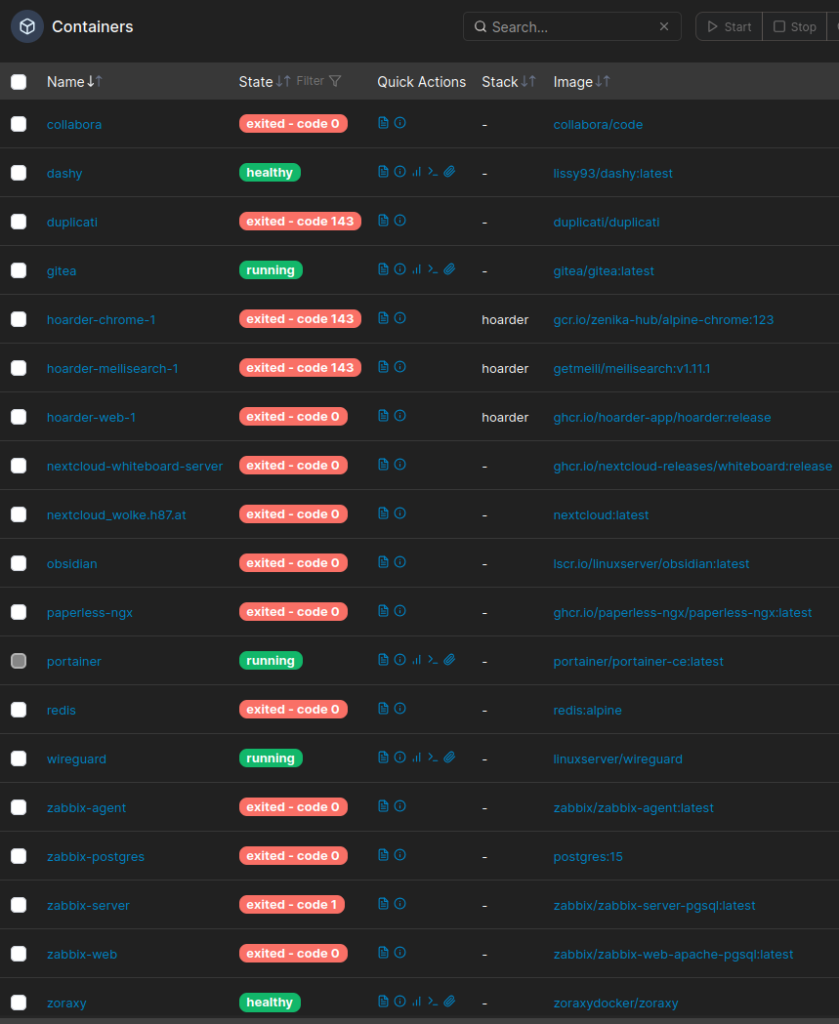Focus the container Search field

coord(572,27)
